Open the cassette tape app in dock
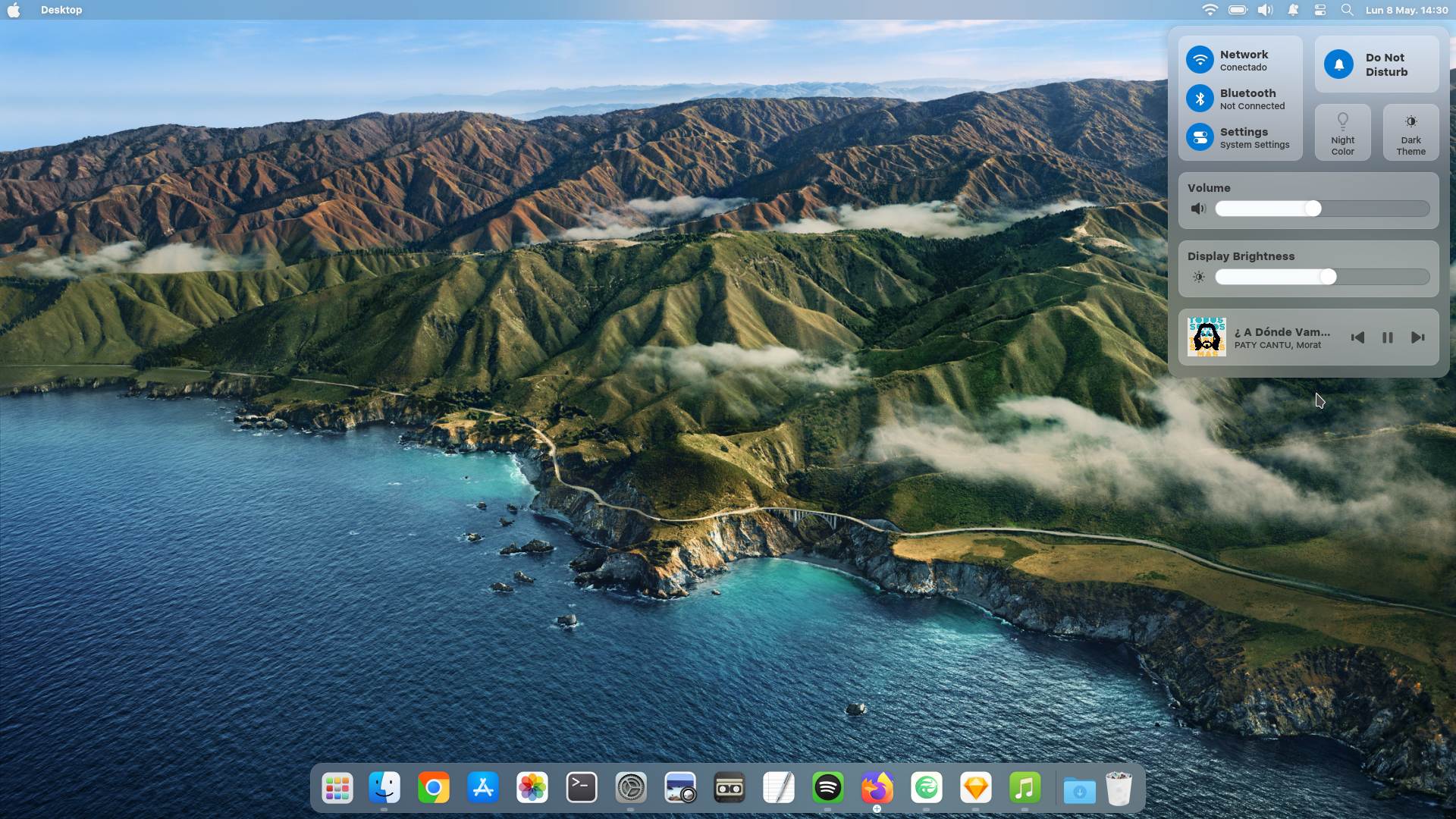 coord(730,788)
